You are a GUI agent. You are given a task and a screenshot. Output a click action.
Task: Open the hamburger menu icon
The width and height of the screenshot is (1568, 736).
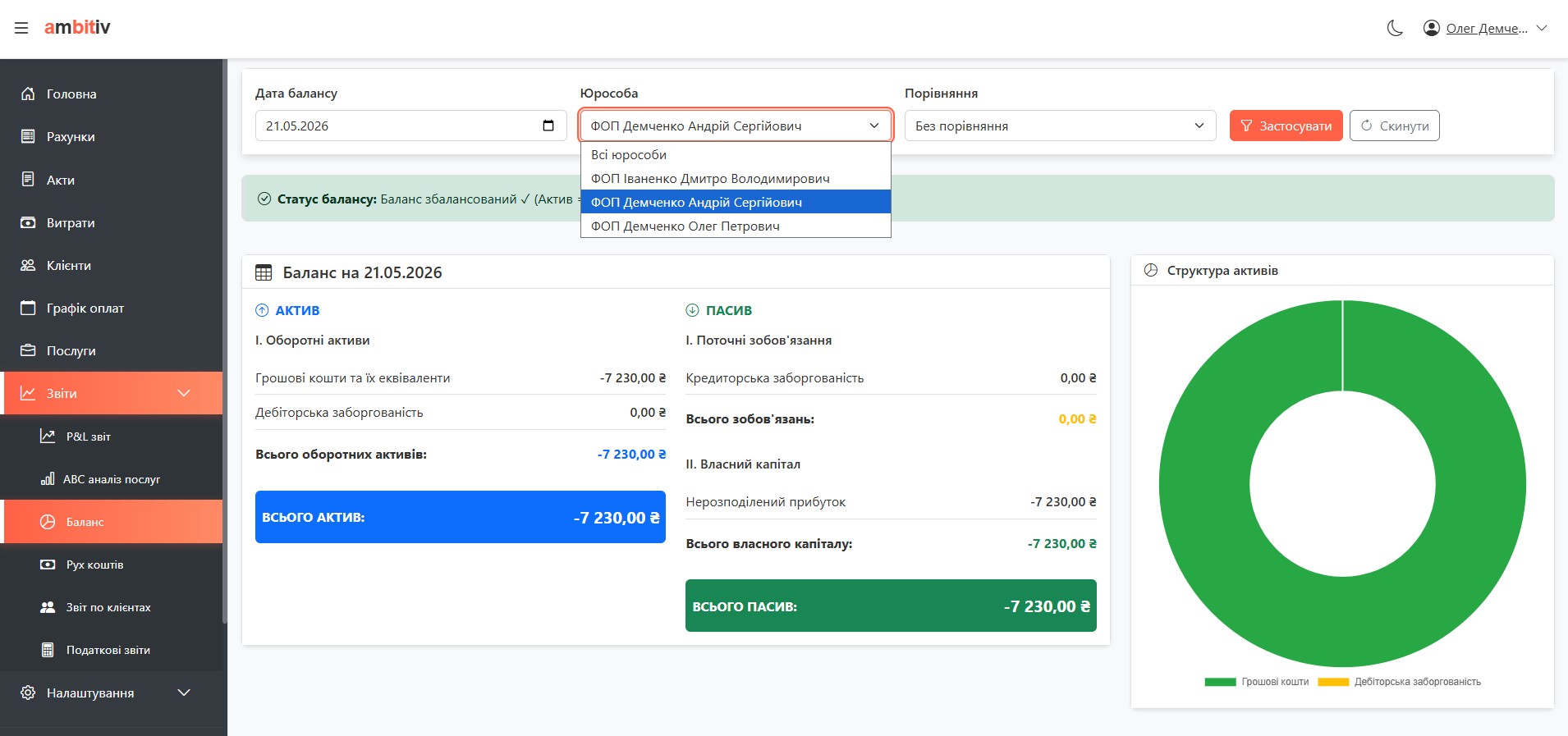click(x=21, y=28)
